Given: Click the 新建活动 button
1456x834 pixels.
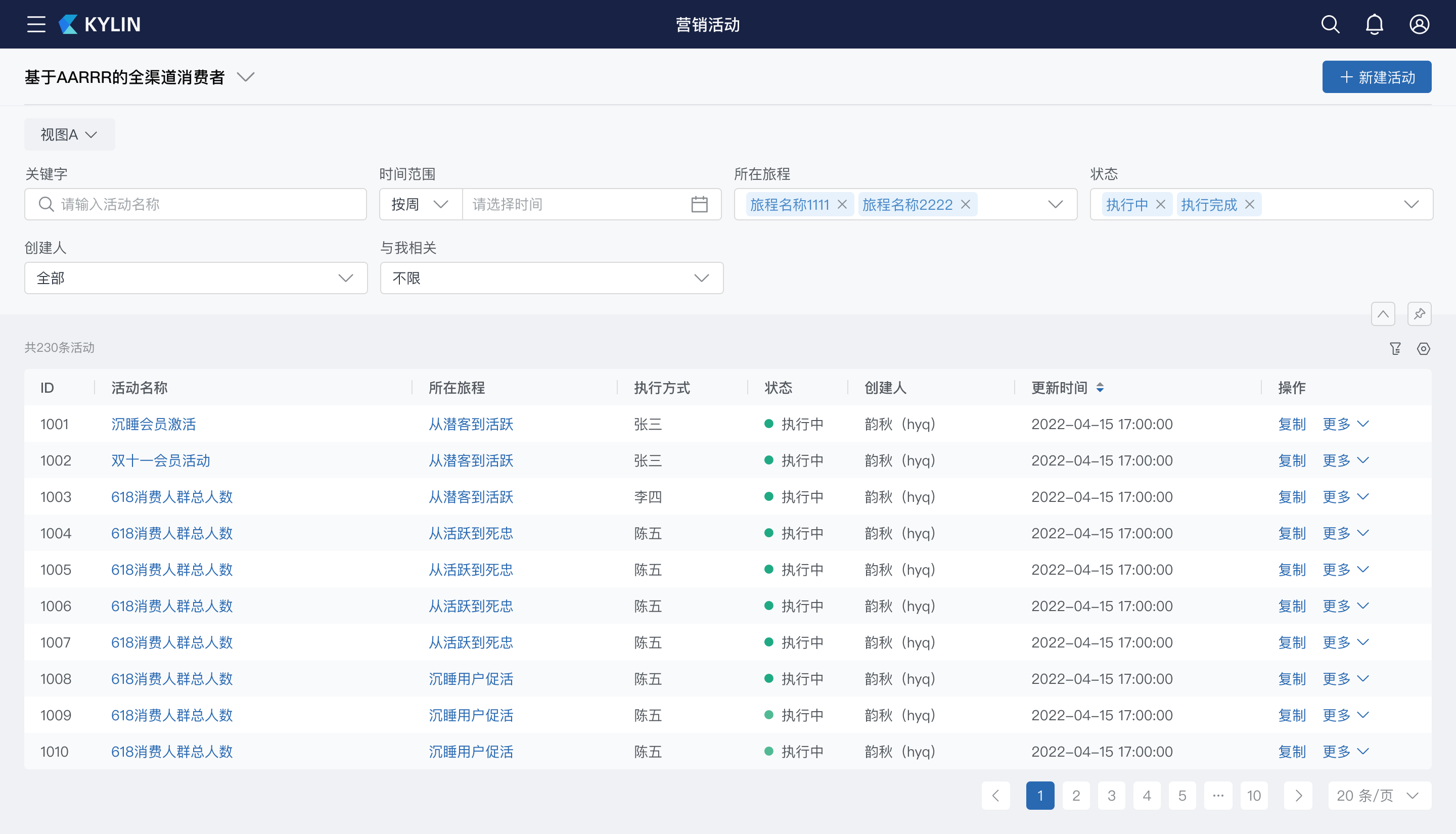Looking at the screenshot, I should (1377, 77).
